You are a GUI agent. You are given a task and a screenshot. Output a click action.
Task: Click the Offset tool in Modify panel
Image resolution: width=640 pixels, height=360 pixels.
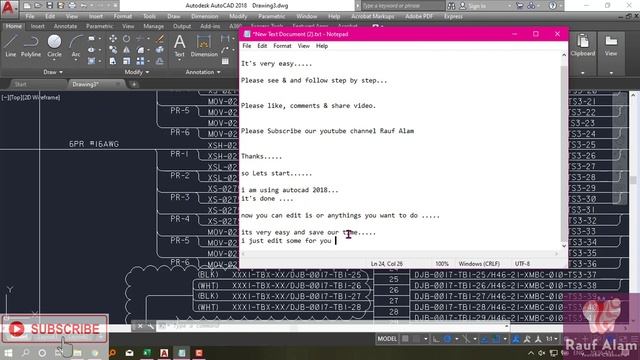coord(160,61)
